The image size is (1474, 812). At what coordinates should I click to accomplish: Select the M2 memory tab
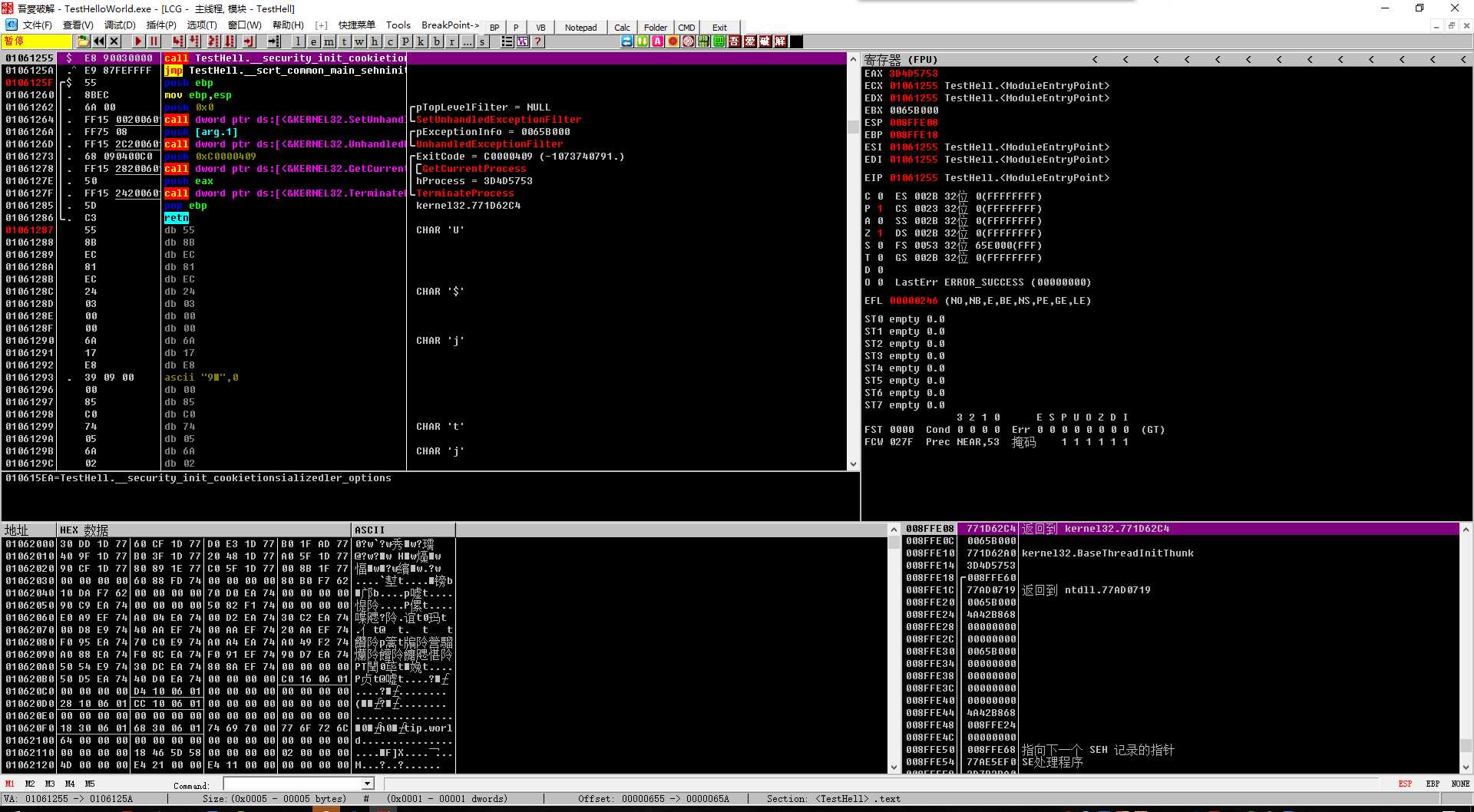tap(30, 784)
